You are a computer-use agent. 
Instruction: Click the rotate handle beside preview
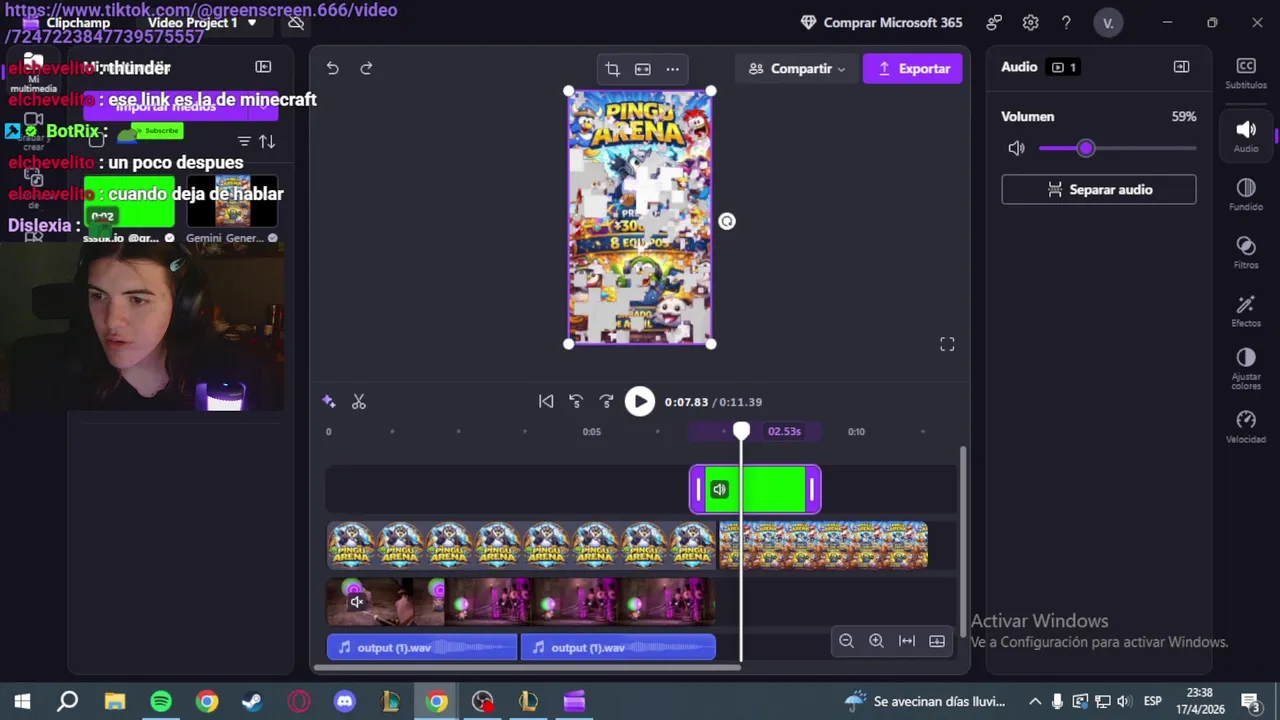point(727,221)
